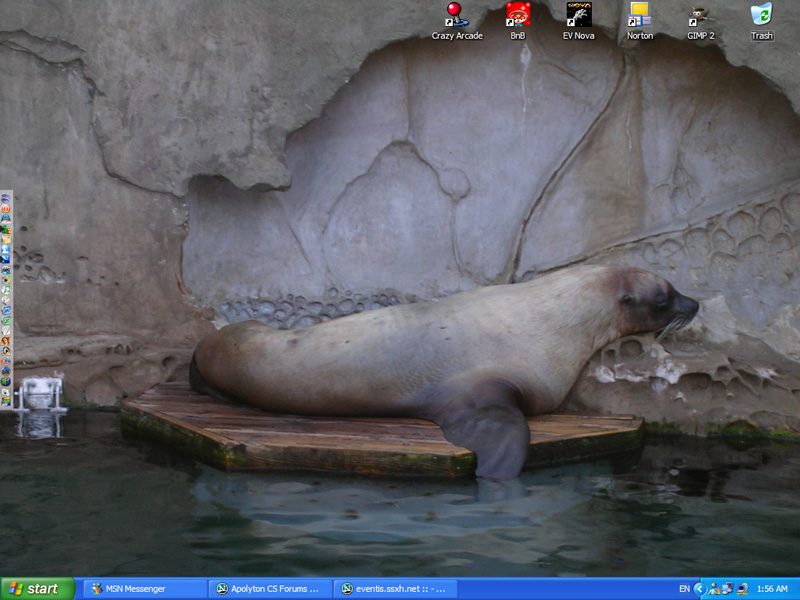Open the EN language bar selector

(684, 589)
